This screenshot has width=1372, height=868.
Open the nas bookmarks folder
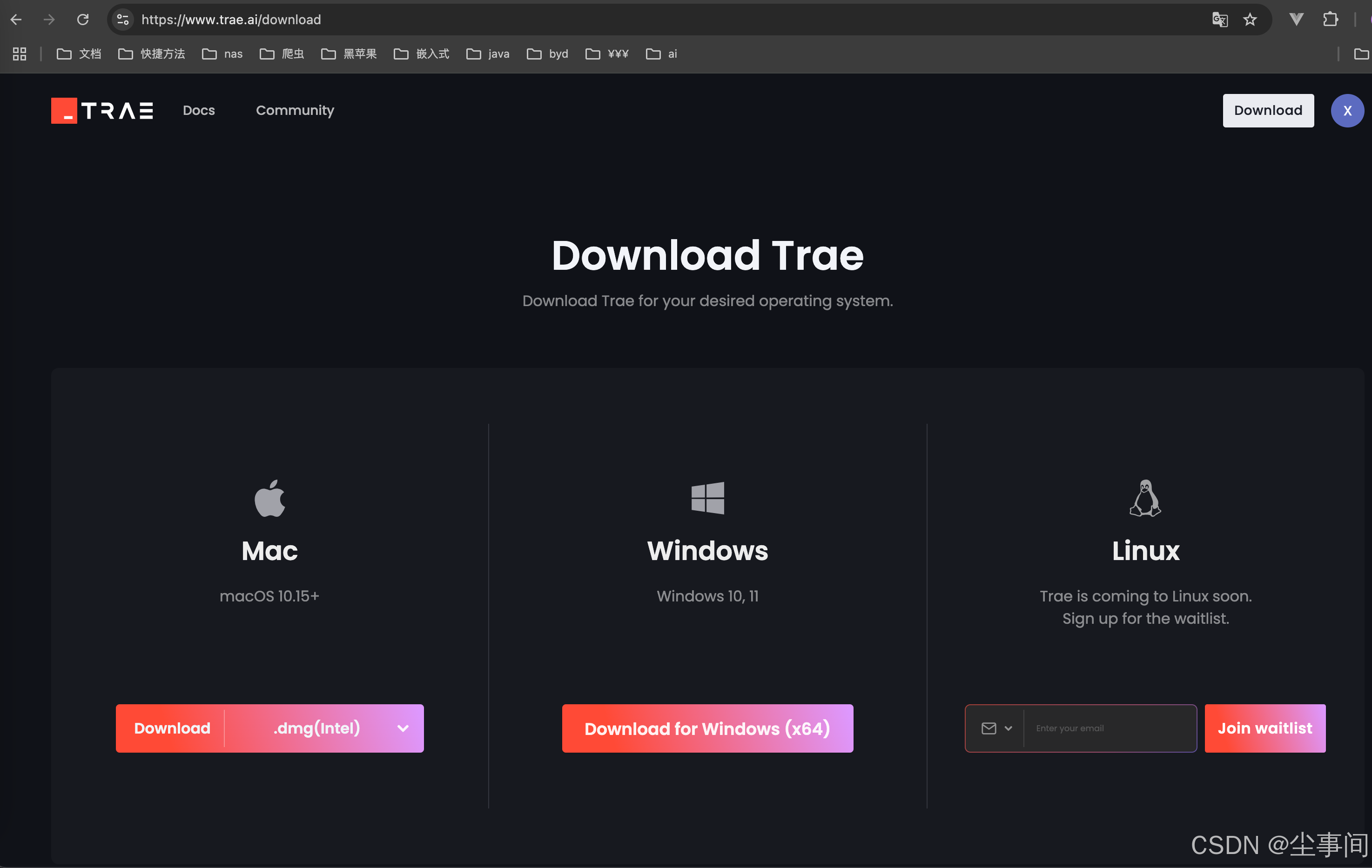click(223, 54)
